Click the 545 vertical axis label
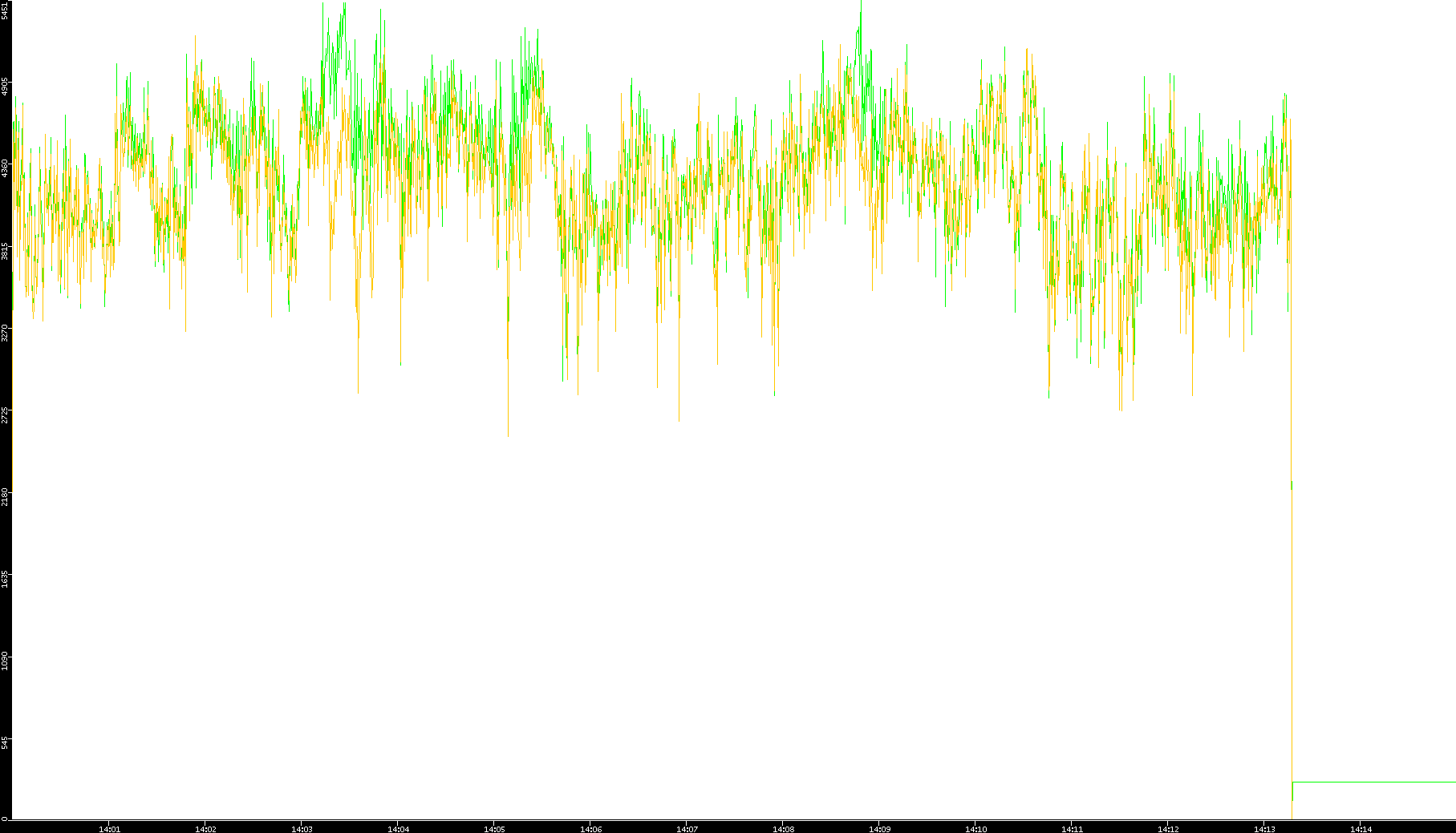1456x833 pixels. (5, 744)
